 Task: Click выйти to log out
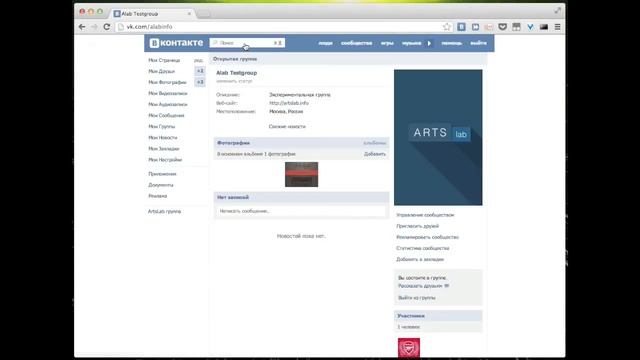click(x=478, y=43)
